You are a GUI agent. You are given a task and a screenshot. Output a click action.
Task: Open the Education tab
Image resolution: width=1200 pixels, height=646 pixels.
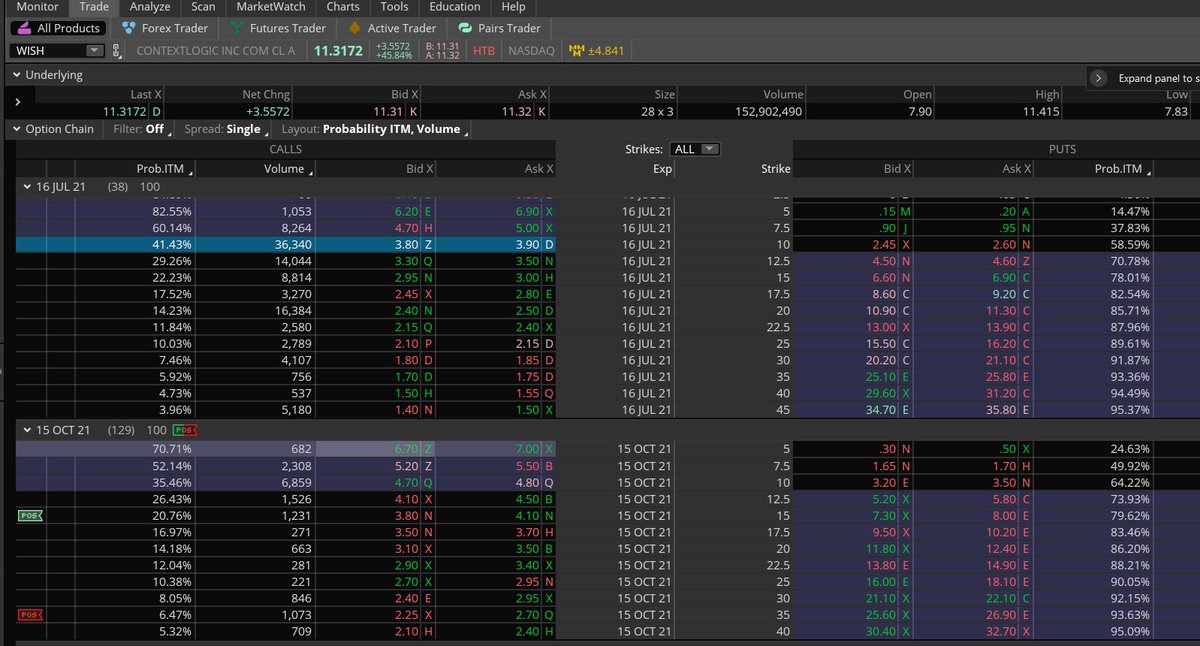pos(455,7)
